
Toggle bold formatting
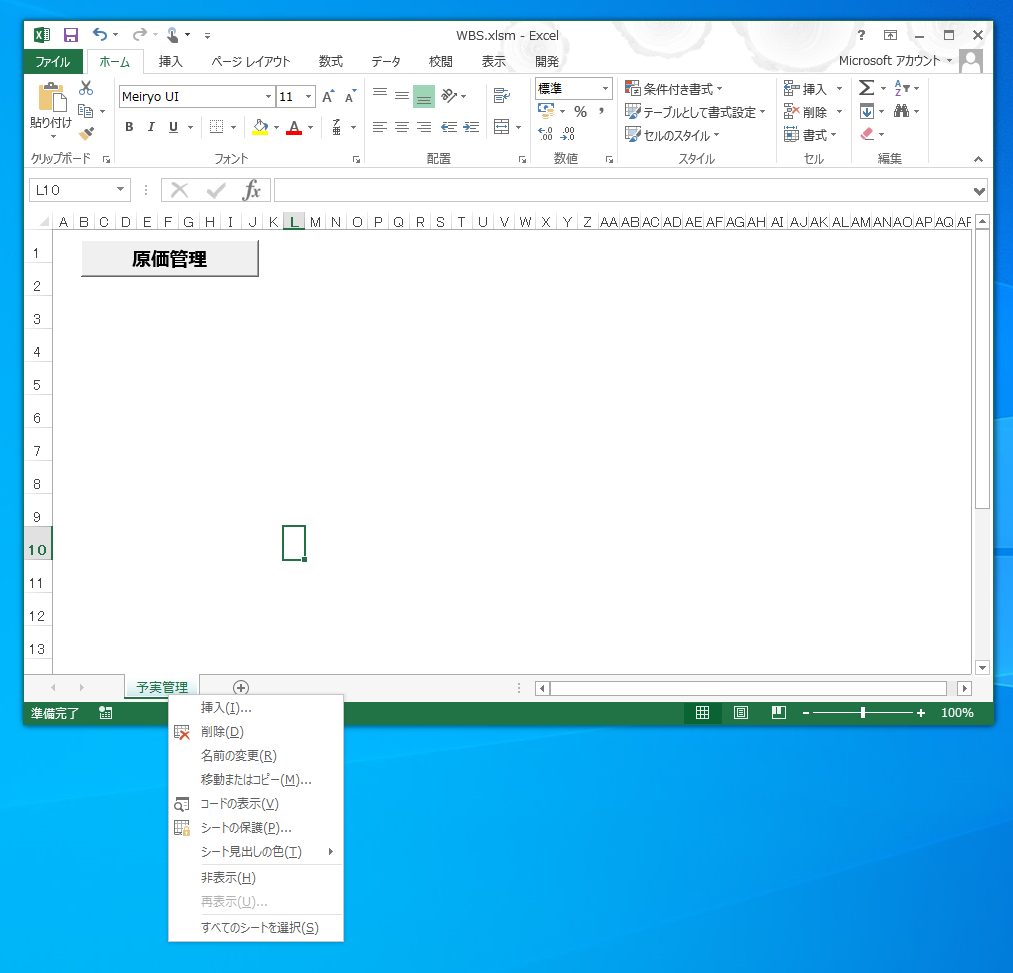[x=128, y=127]
